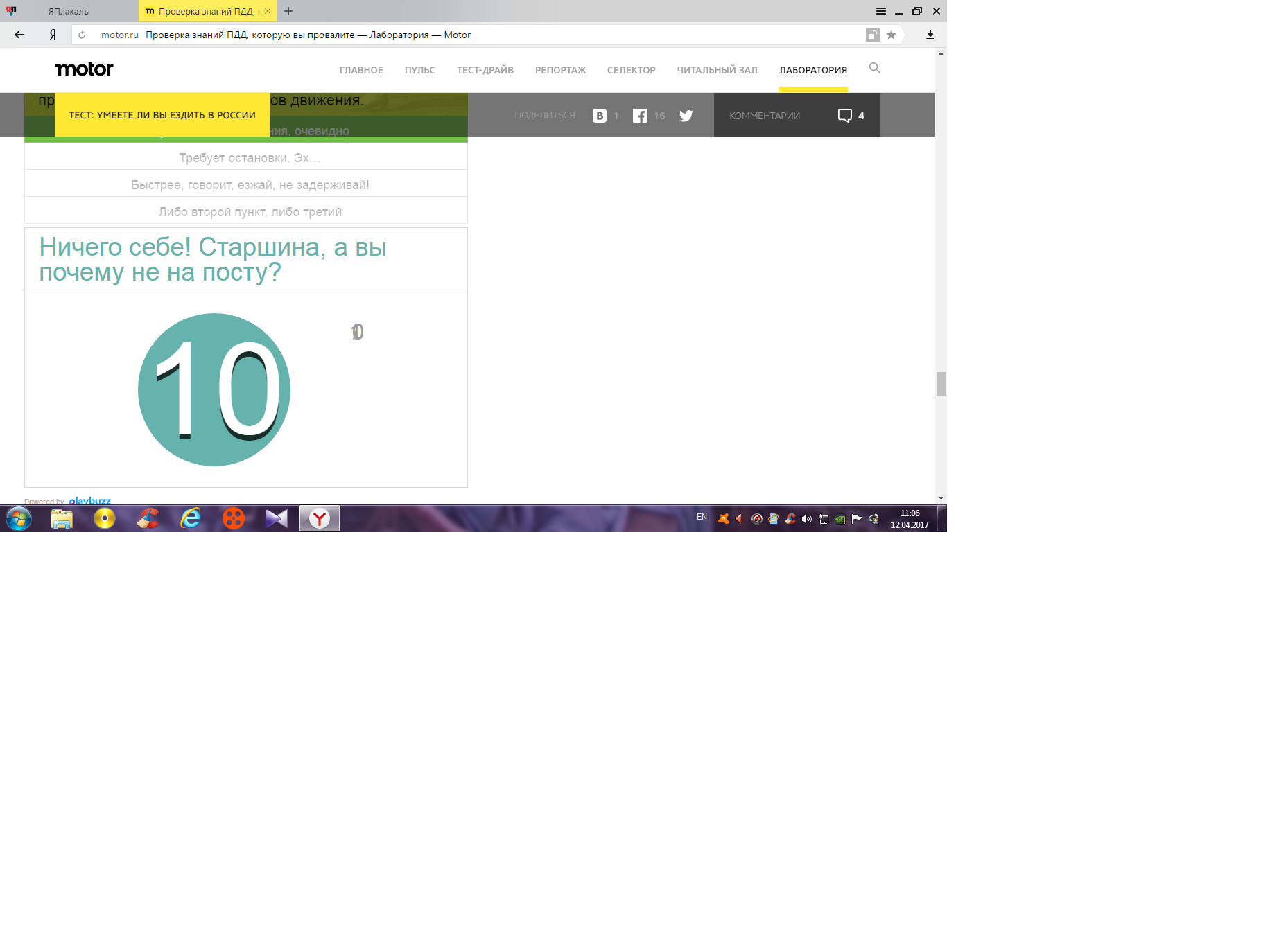Go back with the browser back arrow

click(19, 35)
